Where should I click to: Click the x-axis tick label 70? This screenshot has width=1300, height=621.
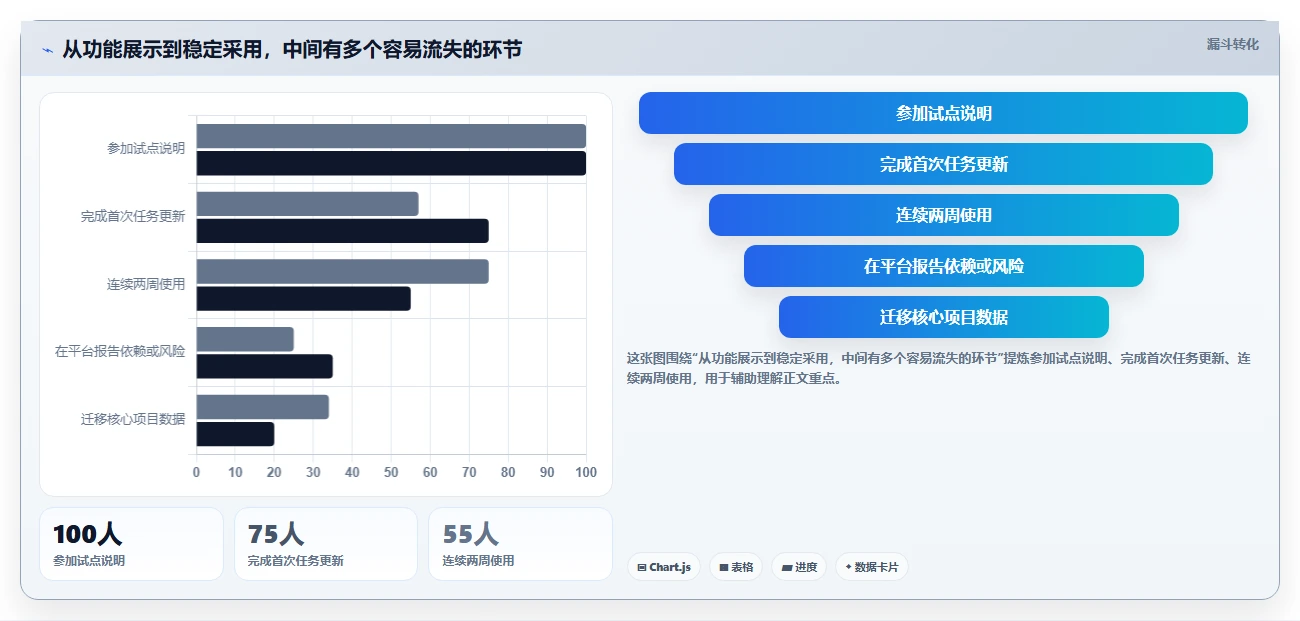click(469, 472)
